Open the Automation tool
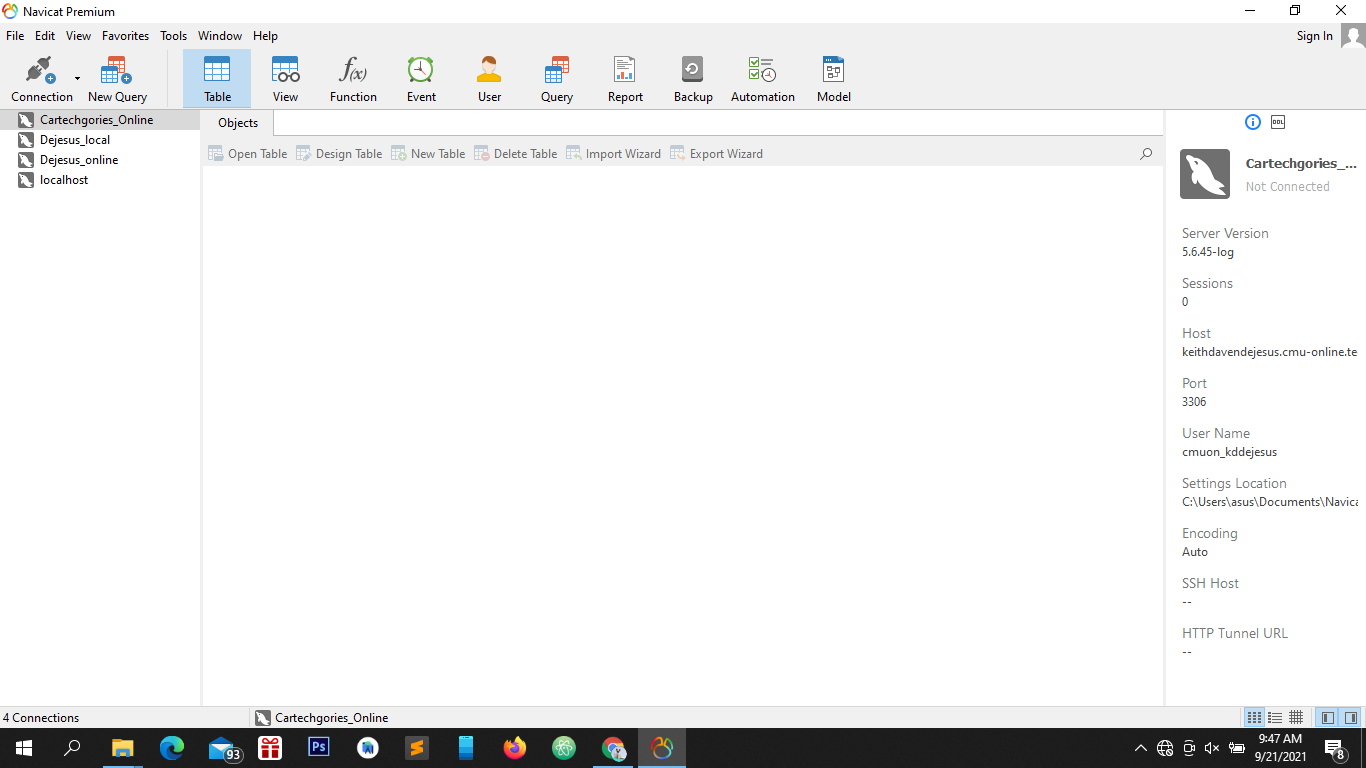 point(762,79)
